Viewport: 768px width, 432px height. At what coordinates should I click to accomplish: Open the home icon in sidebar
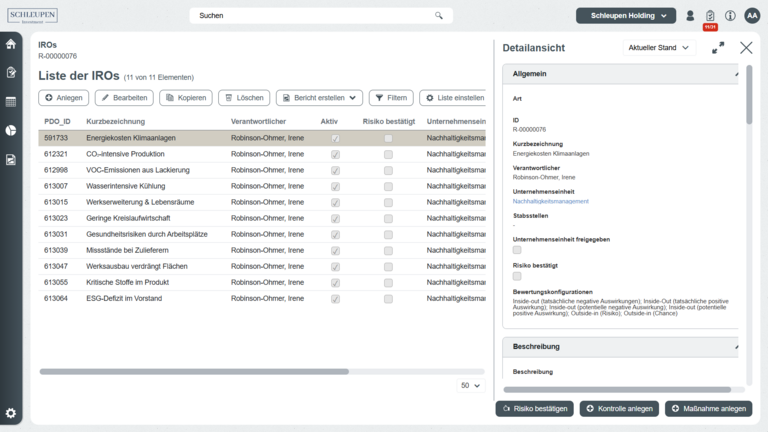(x=11, y=44)
